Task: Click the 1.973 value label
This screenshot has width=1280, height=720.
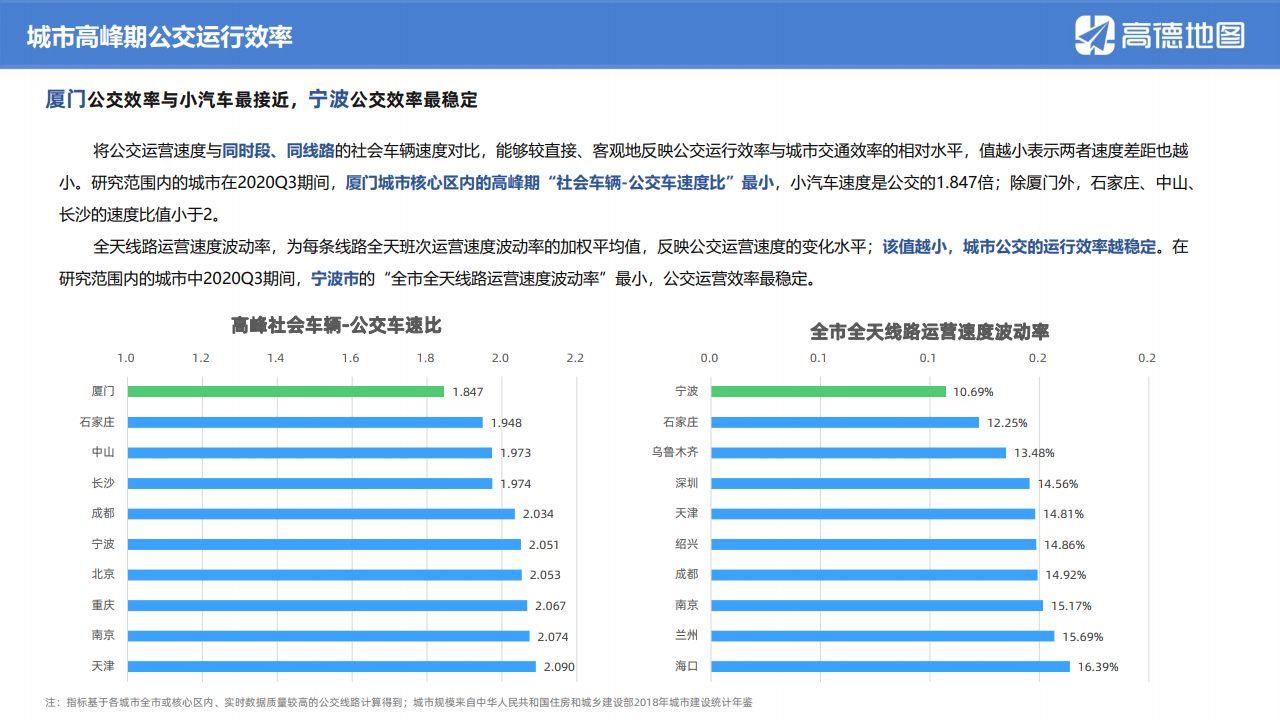Action: pos(515,453)
